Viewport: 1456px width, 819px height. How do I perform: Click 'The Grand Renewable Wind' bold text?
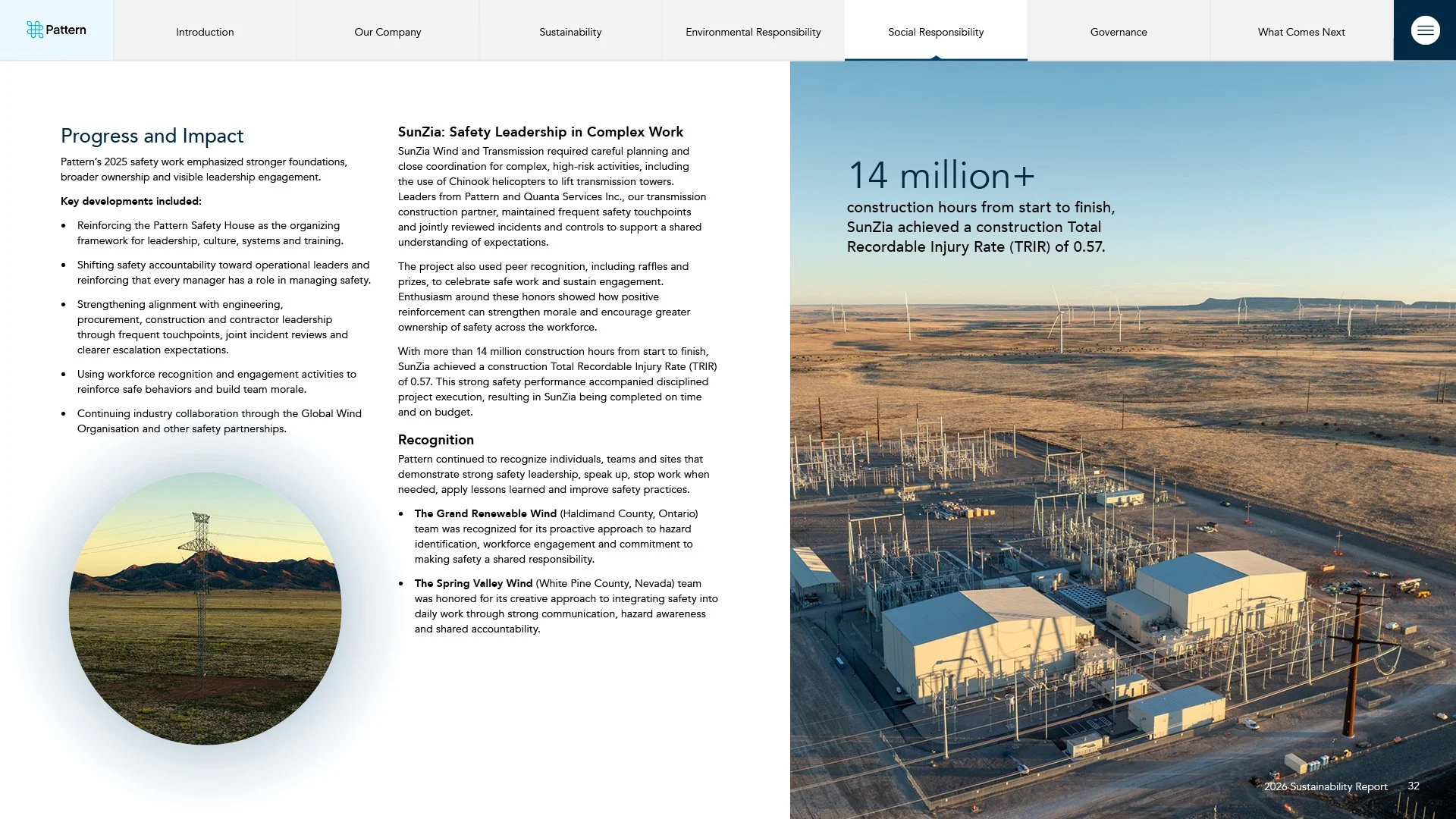point(485,513)
